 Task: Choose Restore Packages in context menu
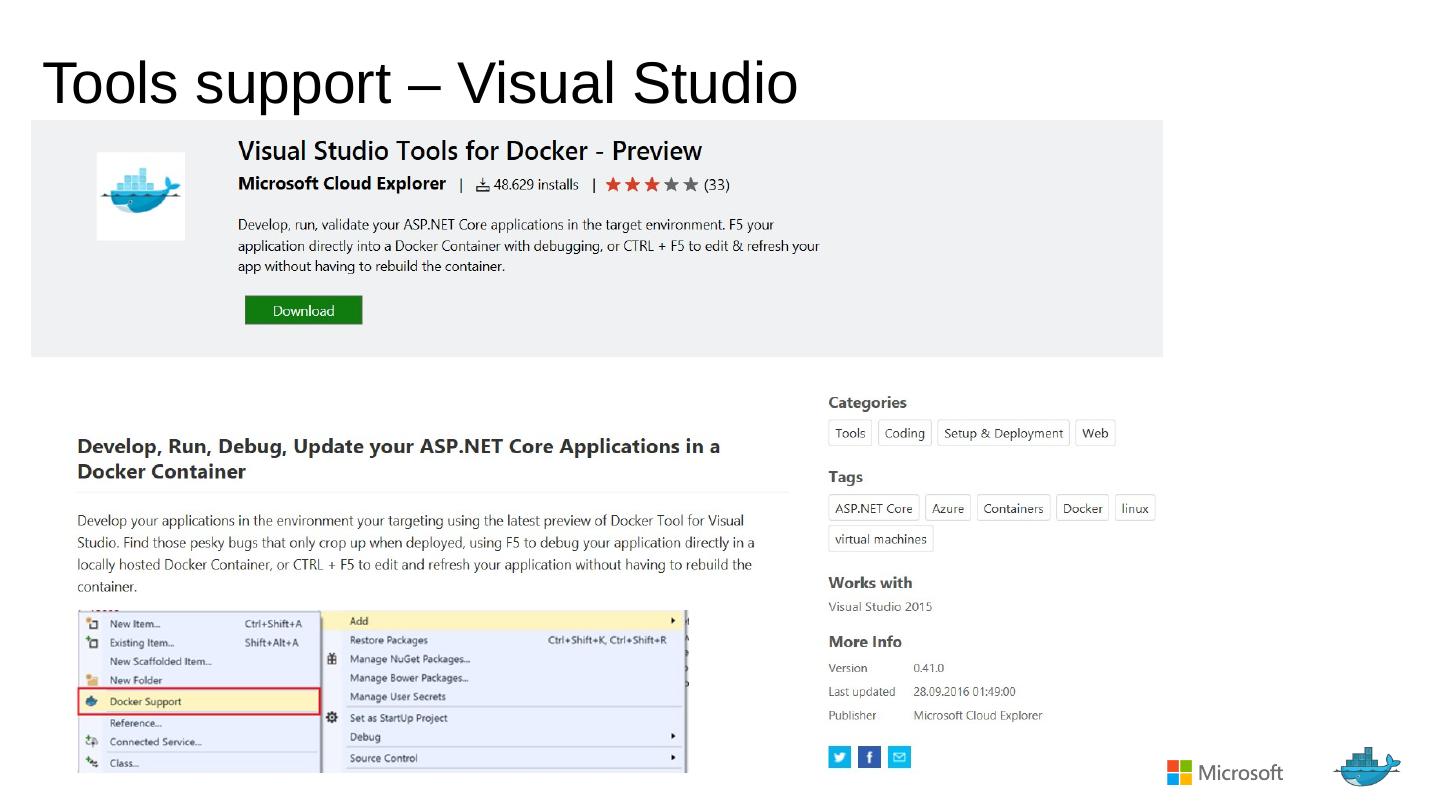[x=388, y=640]
